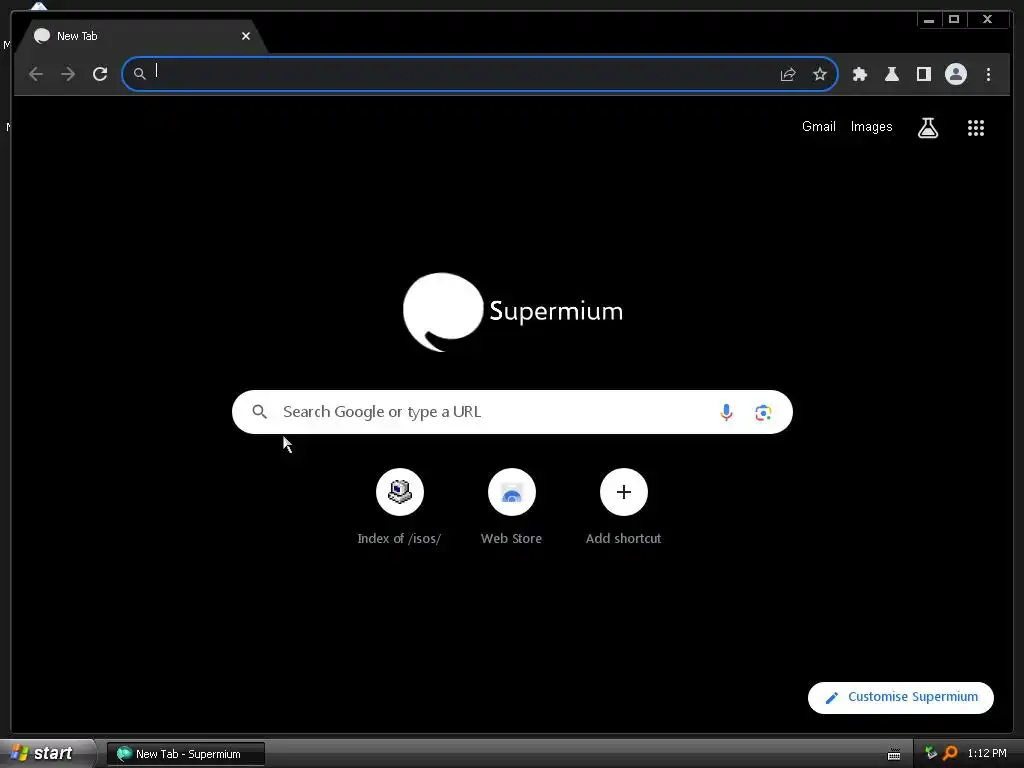Bookmark this tab with the star icon
The image size is (1024, 768).
820,74
